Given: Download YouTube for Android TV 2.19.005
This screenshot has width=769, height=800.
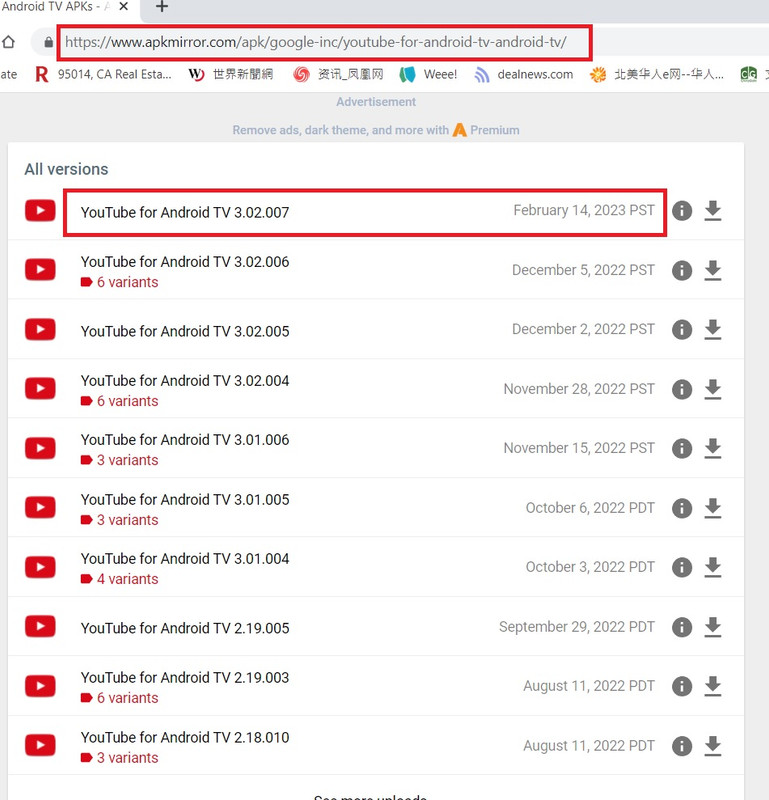Looking at the screenshot, I should tap(712, 627).
